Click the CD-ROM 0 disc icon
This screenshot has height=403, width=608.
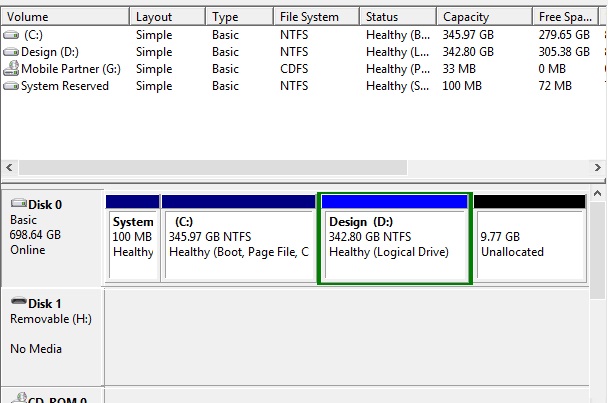pyautogui.click(x=19, y=398)
